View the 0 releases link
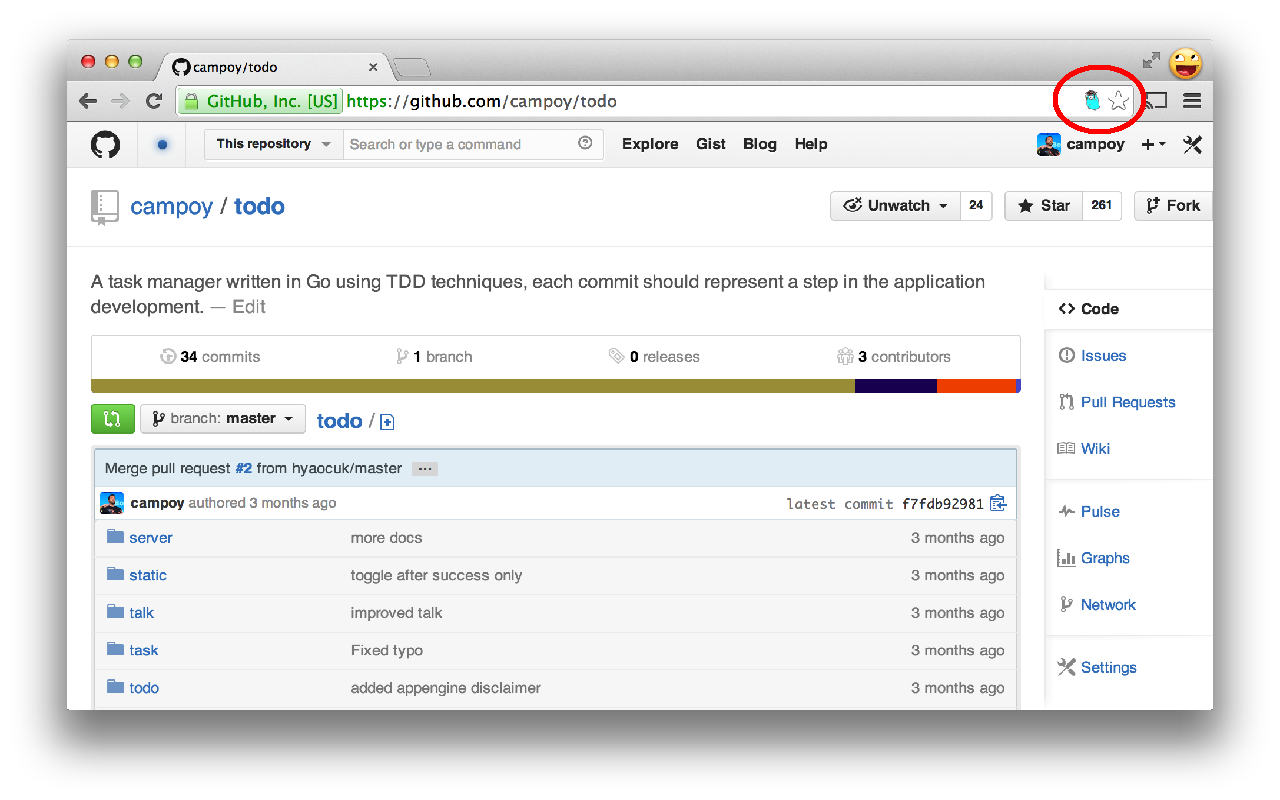This screenshot has width=1280, height=800. (x=654, y=356)
